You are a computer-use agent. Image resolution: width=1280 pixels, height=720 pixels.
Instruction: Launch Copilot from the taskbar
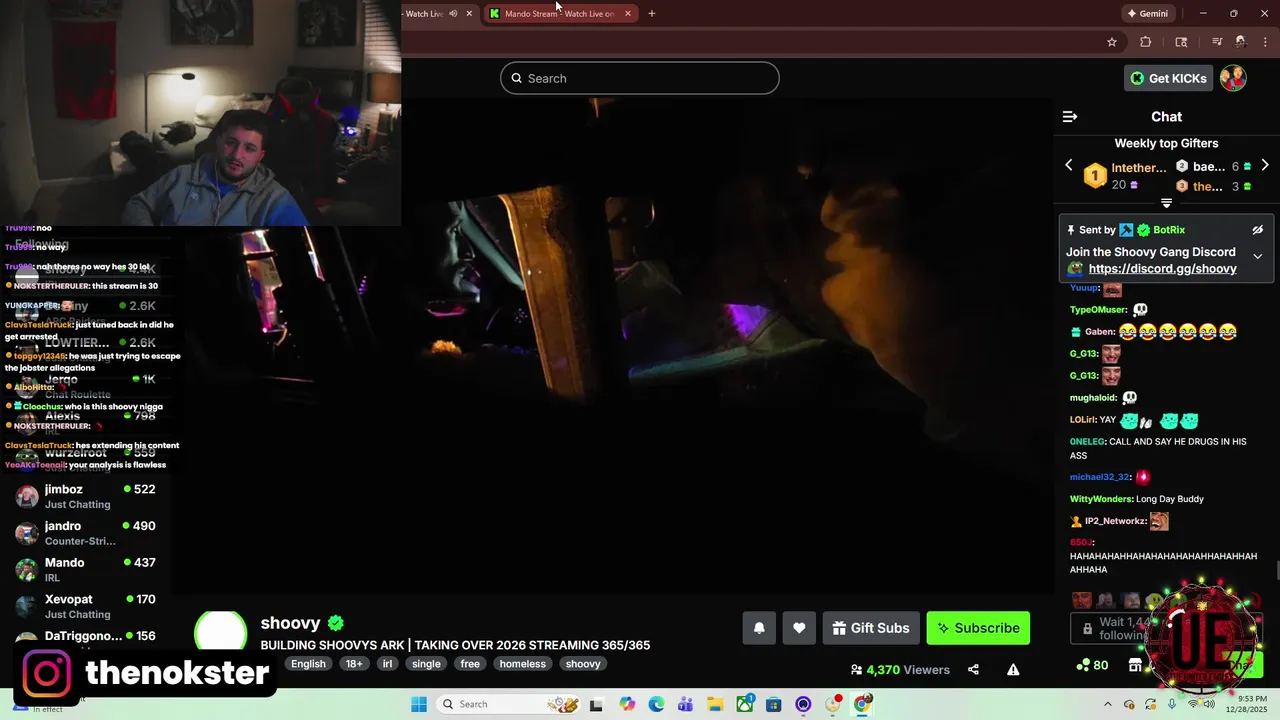[627, 705]
